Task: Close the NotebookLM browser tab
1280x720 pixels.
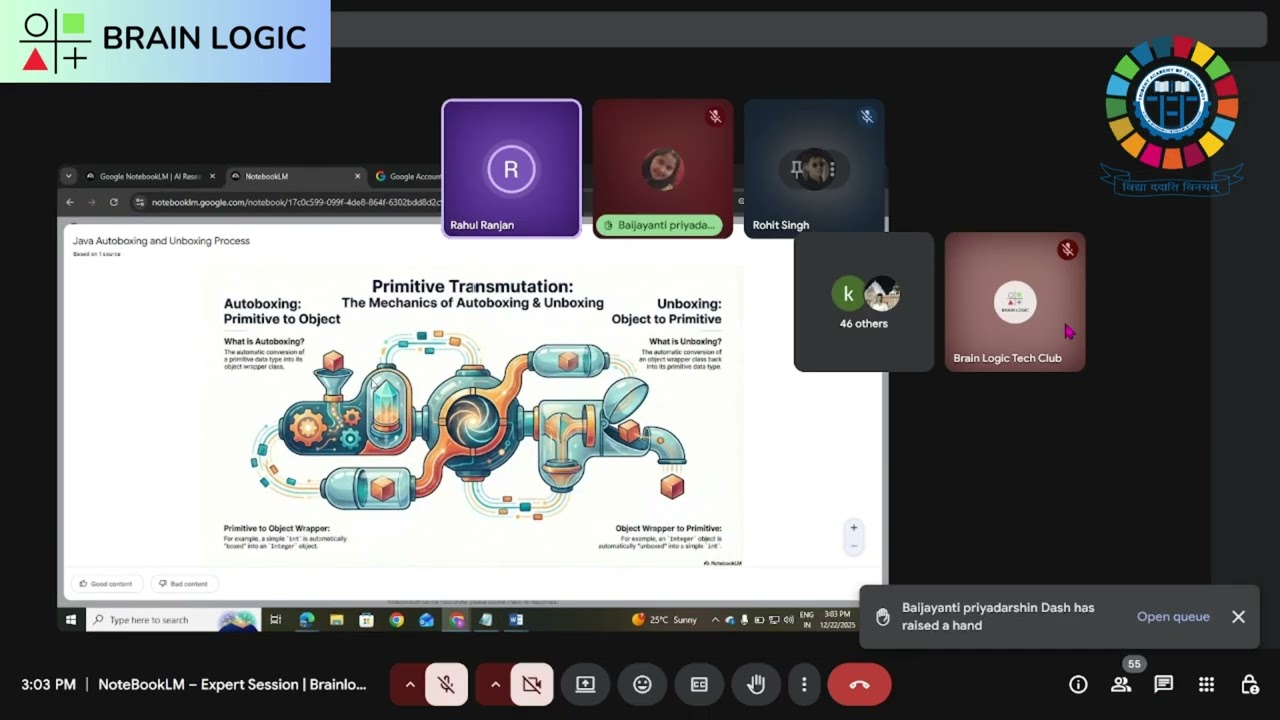Action: point(357,176)
